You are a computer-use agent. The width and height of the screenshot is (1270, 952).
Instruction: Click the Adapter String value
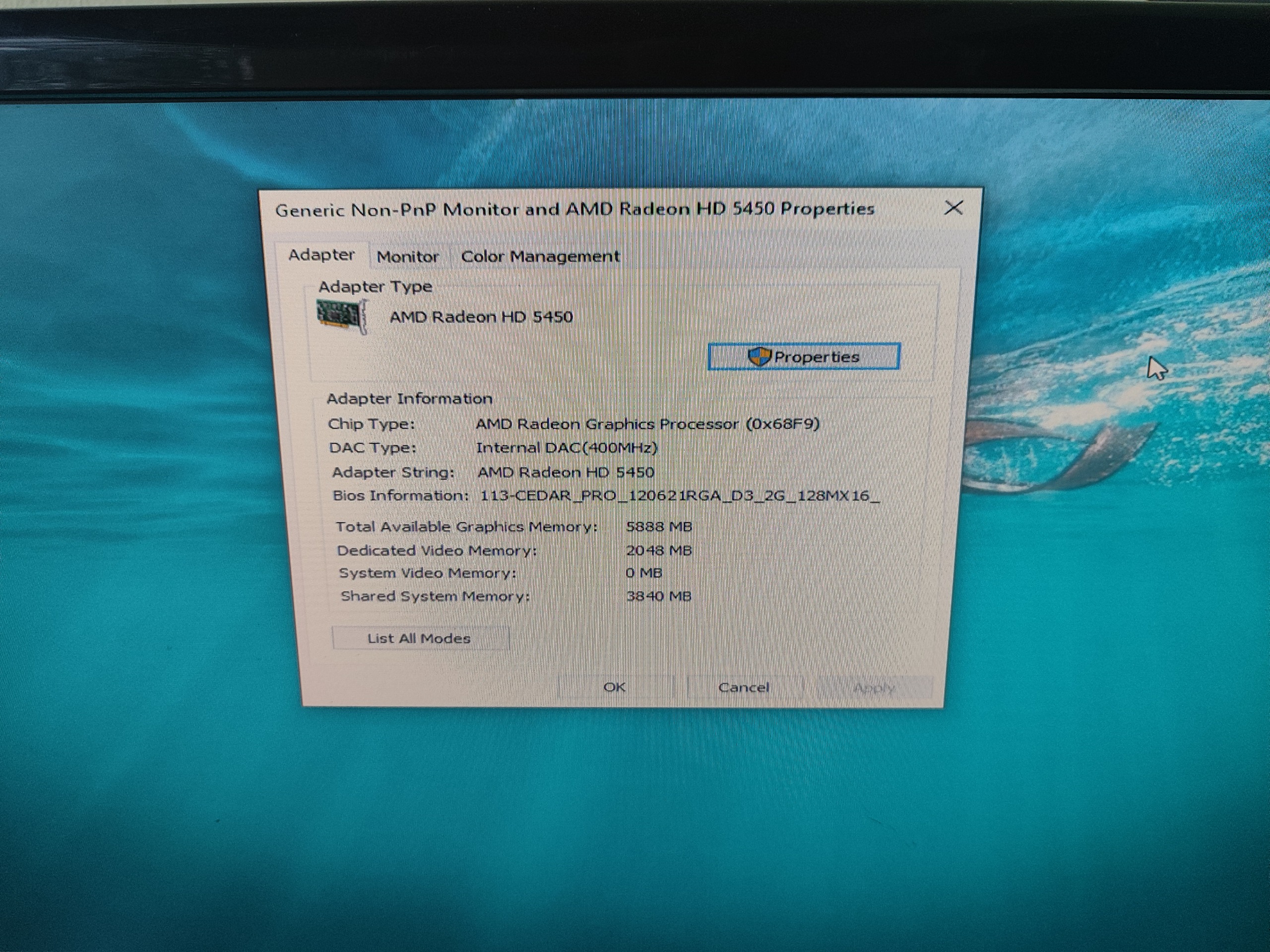[x=566, y=472]
